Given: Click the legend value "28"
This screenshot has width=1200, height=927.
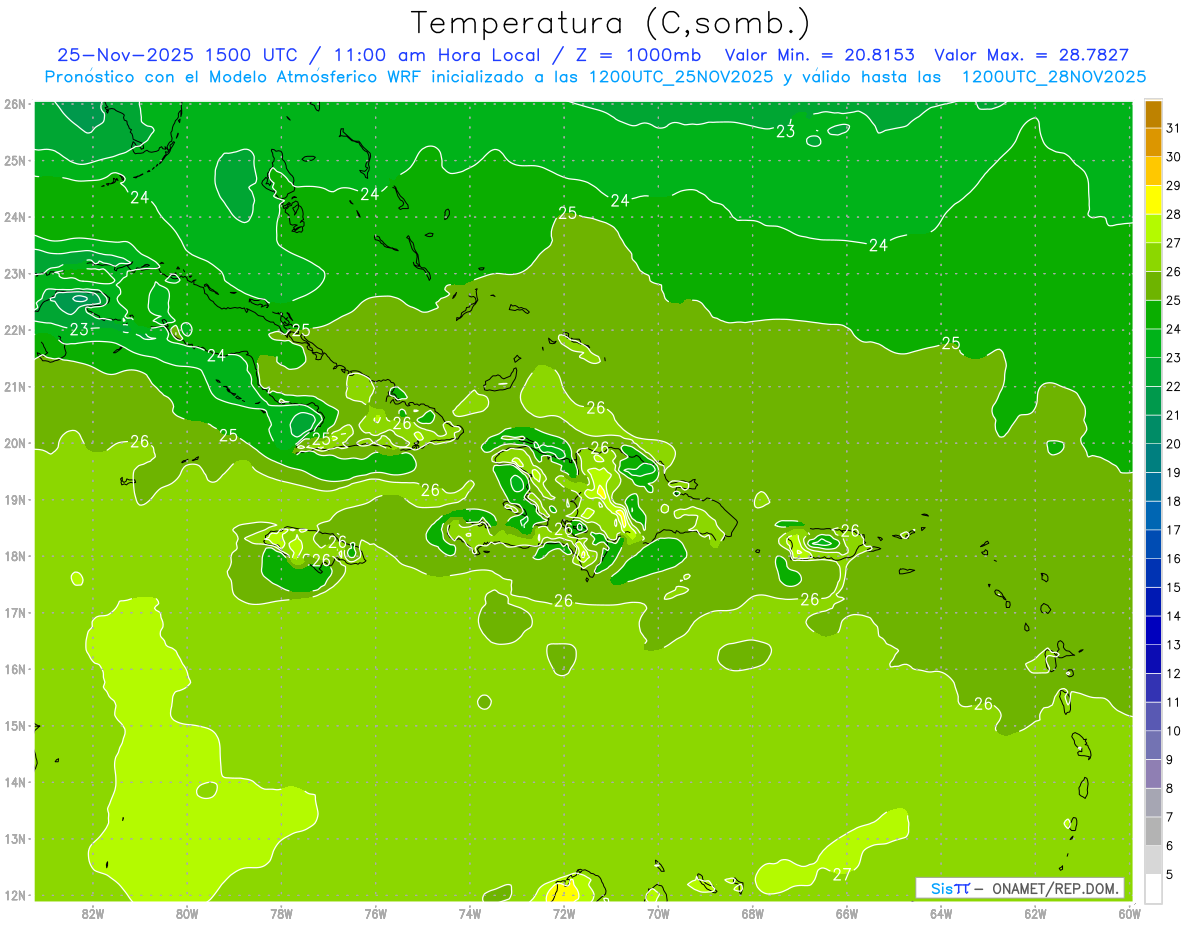Looking at the screenshot, I should tap(1173, 214).
